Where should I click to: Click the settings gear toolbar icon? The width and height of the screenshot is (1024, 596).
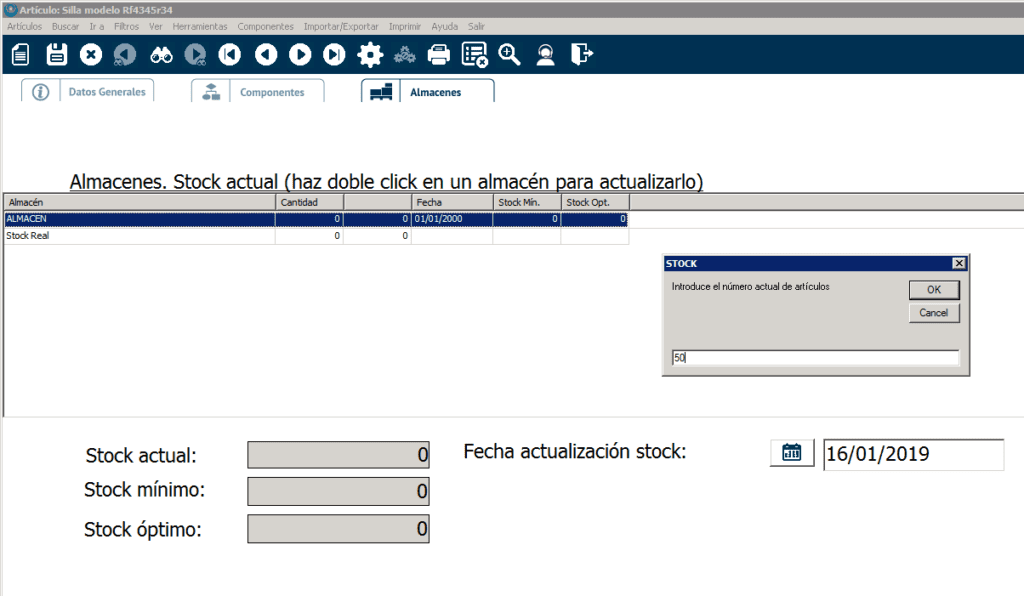[x=370, y=55]
